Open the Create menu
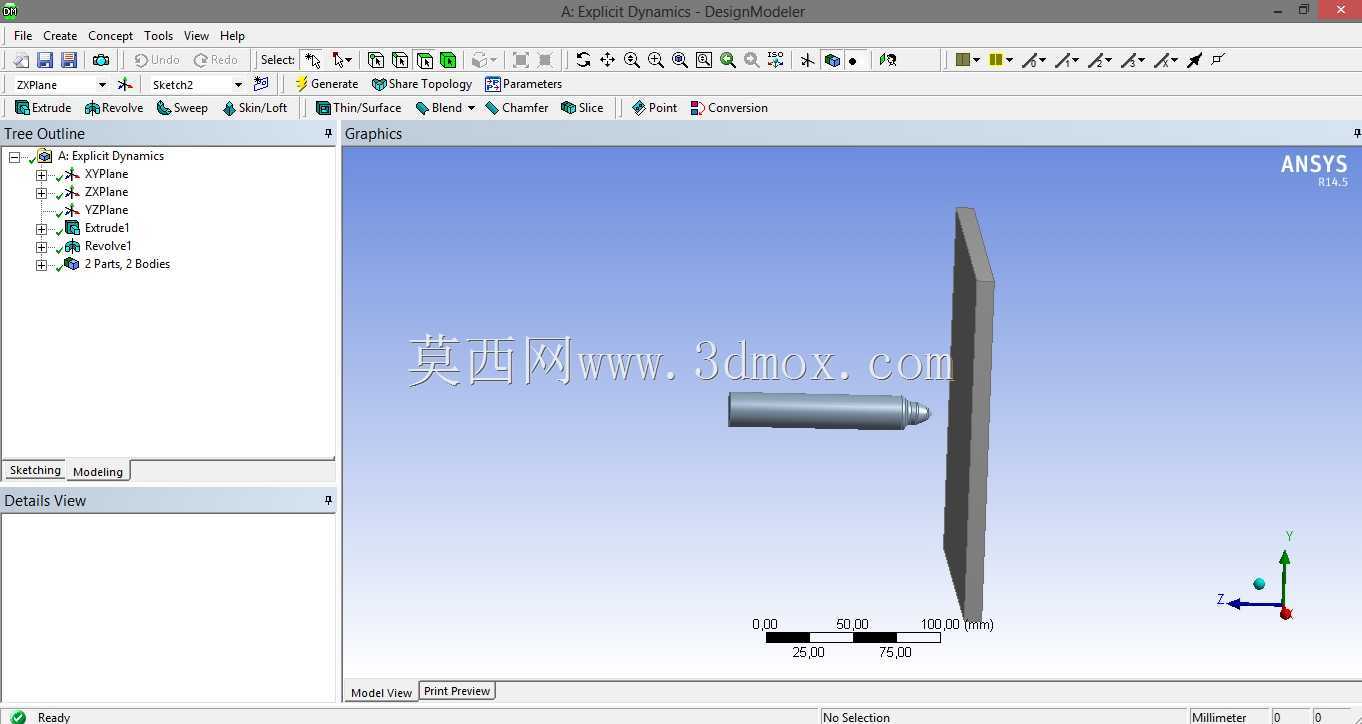The image size is (1362, 724). (60, 36)
